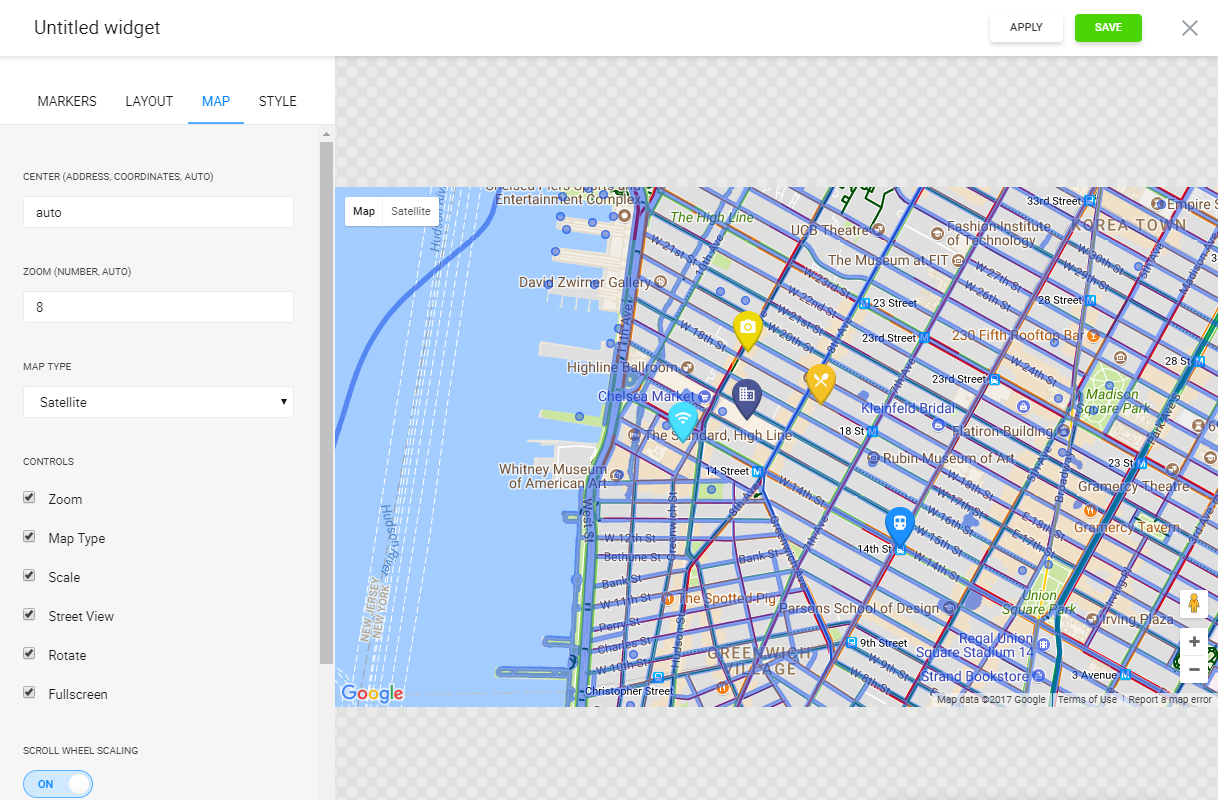Viewport: 1218px width, 800px height.
Task: Click Rubin Museum of Art place icon
Action: (x=873, y=458)
